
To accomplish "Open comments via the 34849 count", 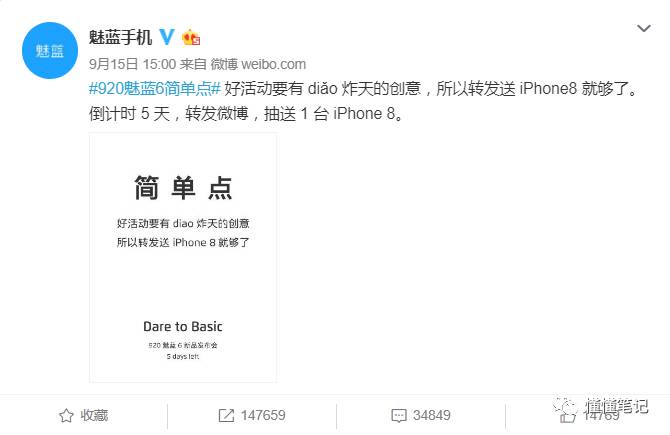I will click(432, 415).
